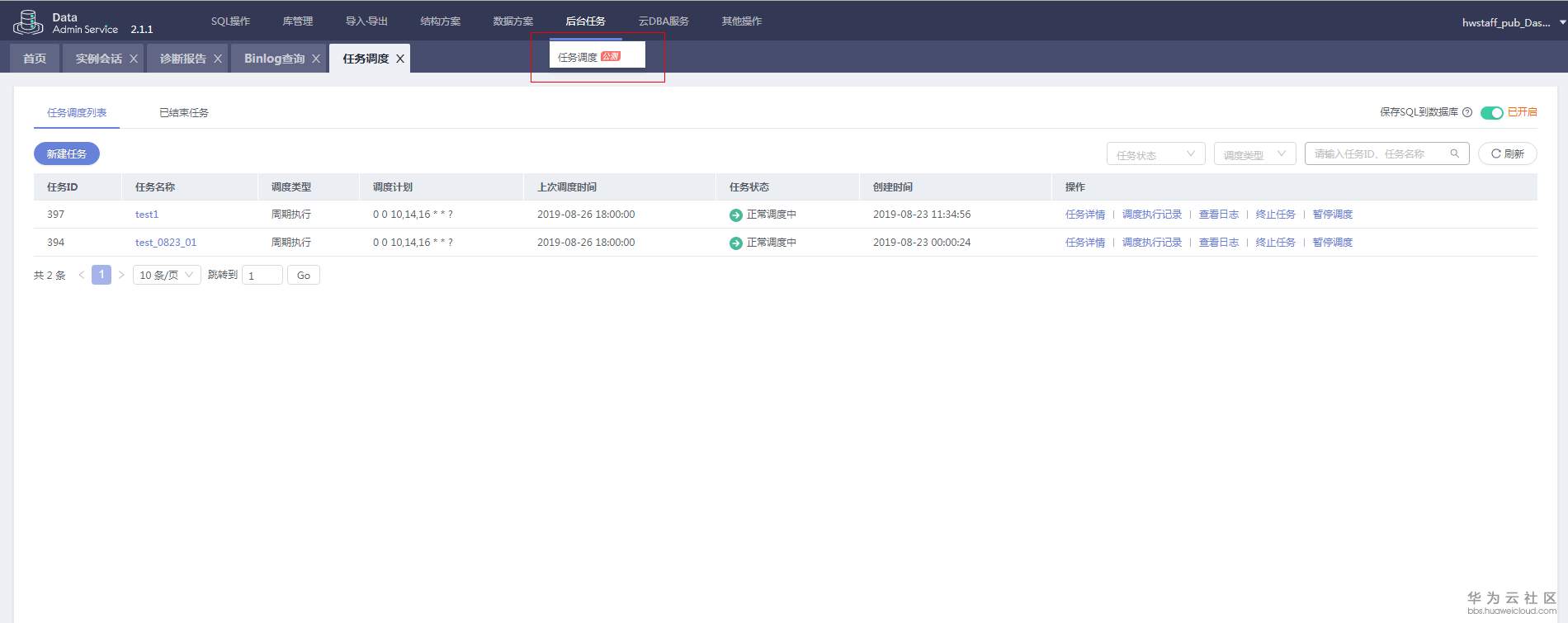The width and height of the screenshot is (1568, 623).
Task: Click creation time 2019-08-23 11:34:56
Action: [x=922, y=215]
